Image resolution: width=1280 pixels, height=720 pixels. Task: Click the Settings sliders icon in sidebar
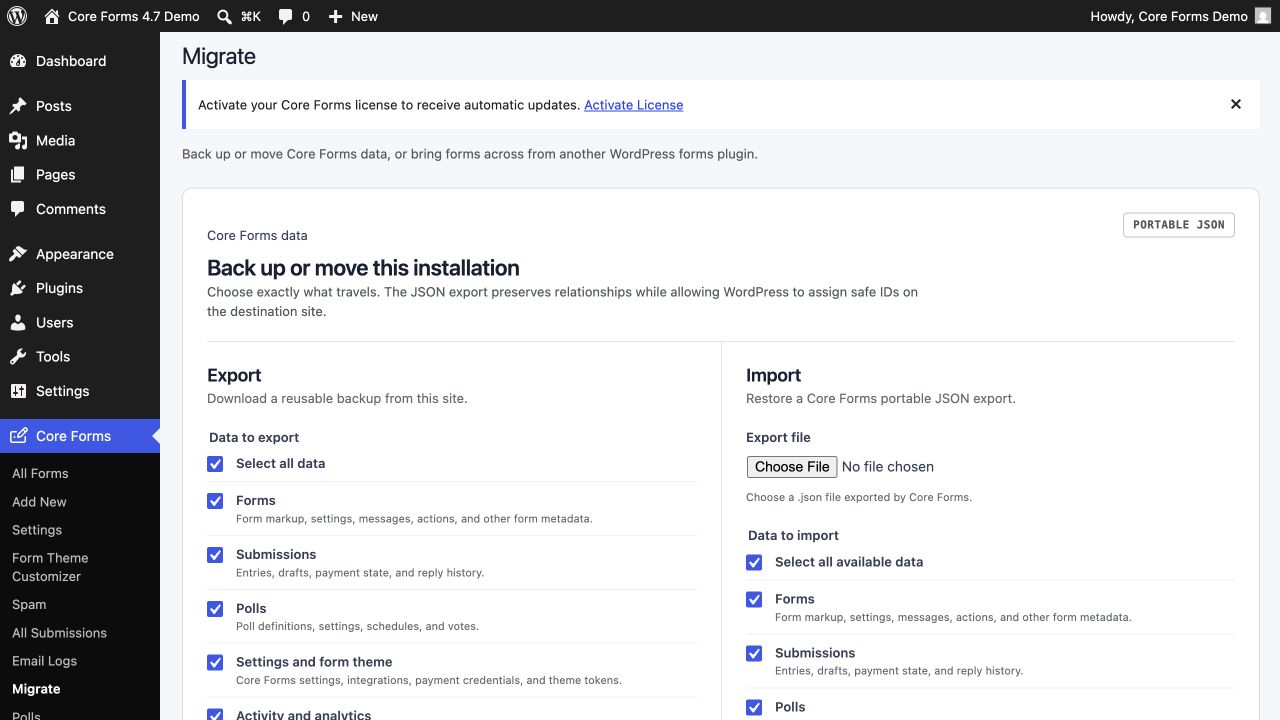18,391
